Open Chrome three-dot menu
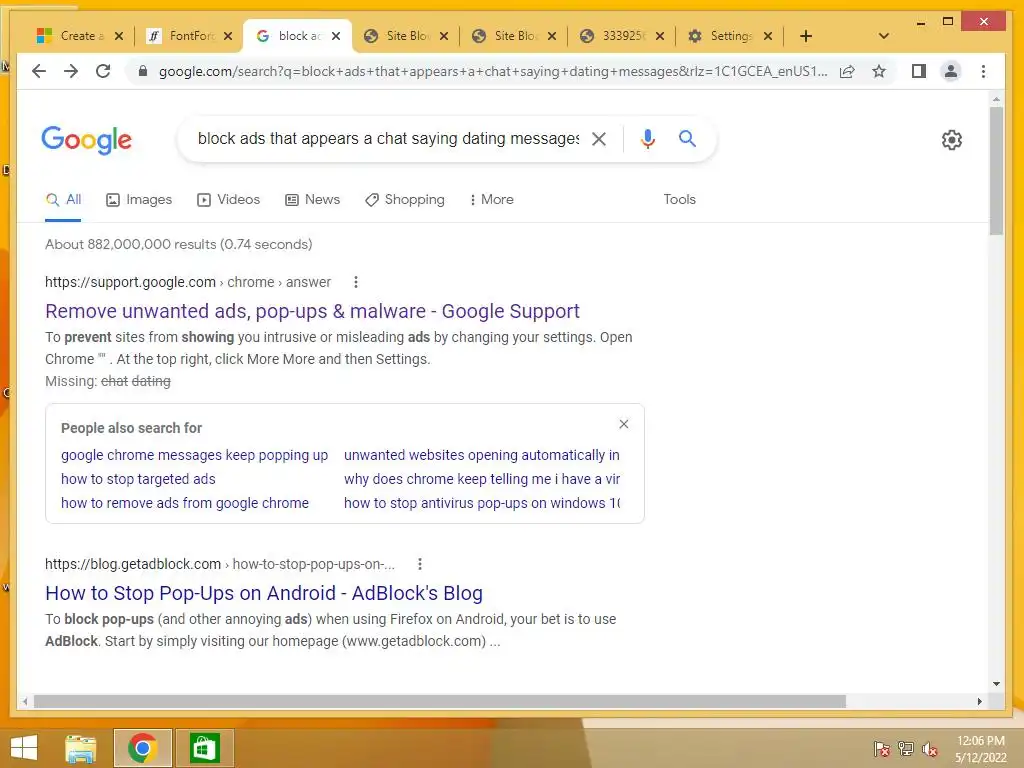Screen dimensions: 1024x768 (983, 71)
